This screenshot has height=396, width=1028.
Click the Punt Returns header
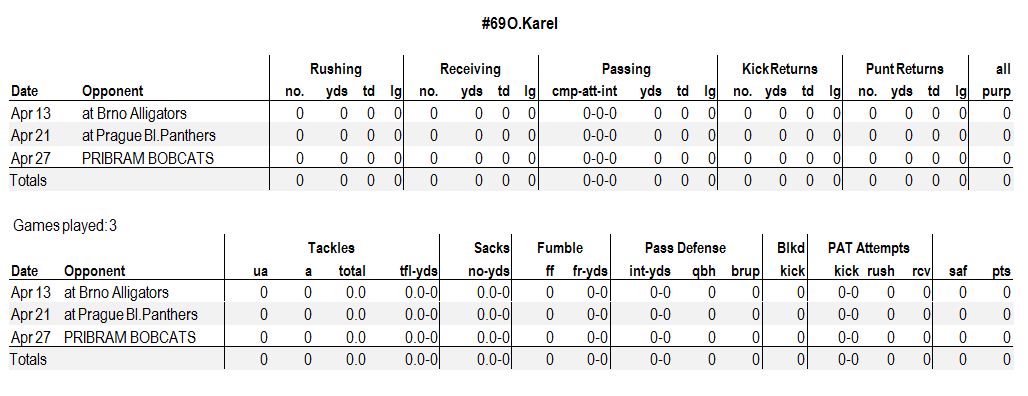point(904,69)
